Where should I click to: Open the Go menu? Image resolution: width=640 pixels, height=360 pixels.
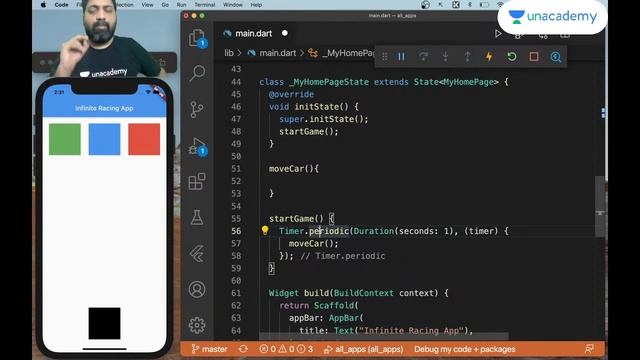165,5
